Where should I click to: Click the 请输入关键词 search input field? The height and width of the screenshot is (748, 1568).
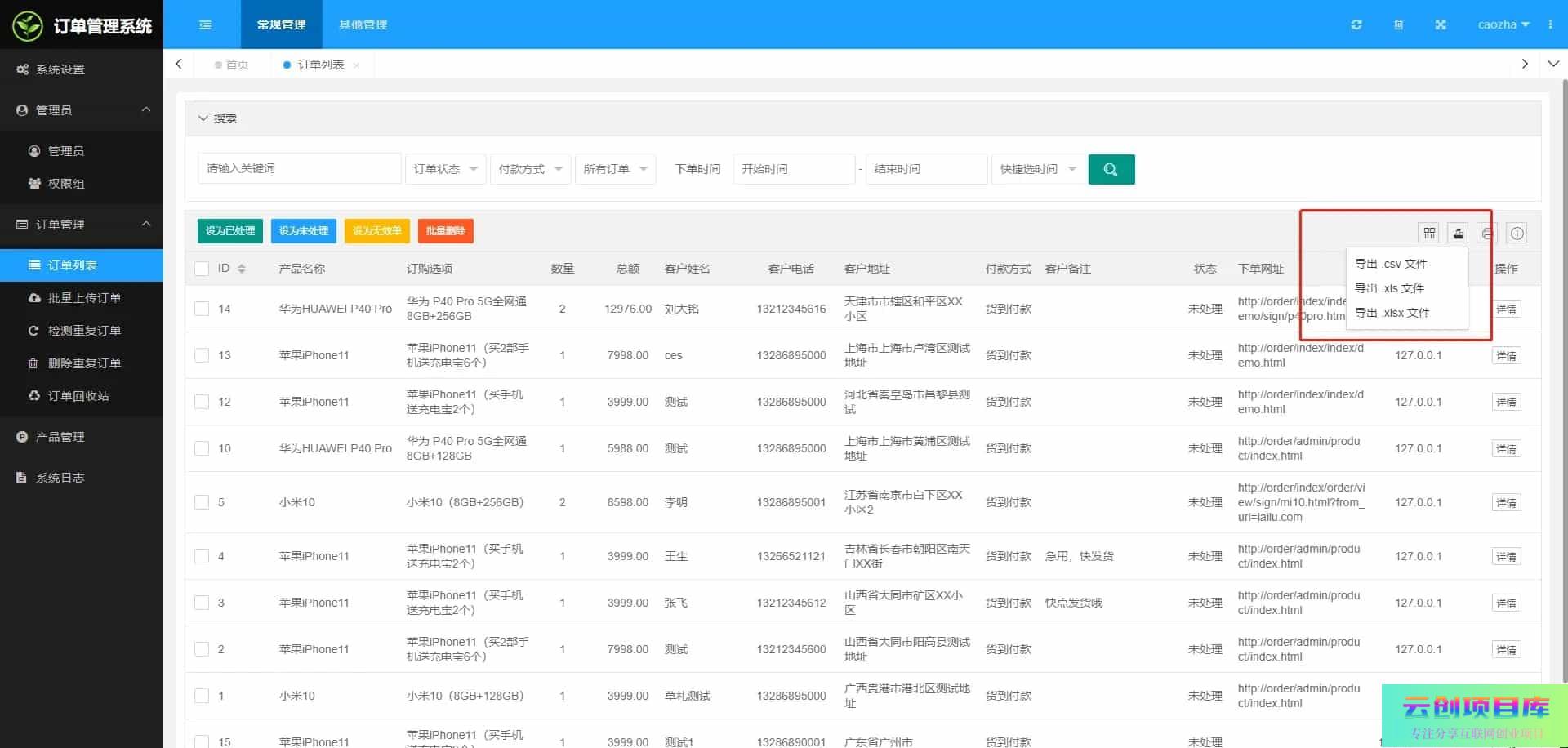299,169
